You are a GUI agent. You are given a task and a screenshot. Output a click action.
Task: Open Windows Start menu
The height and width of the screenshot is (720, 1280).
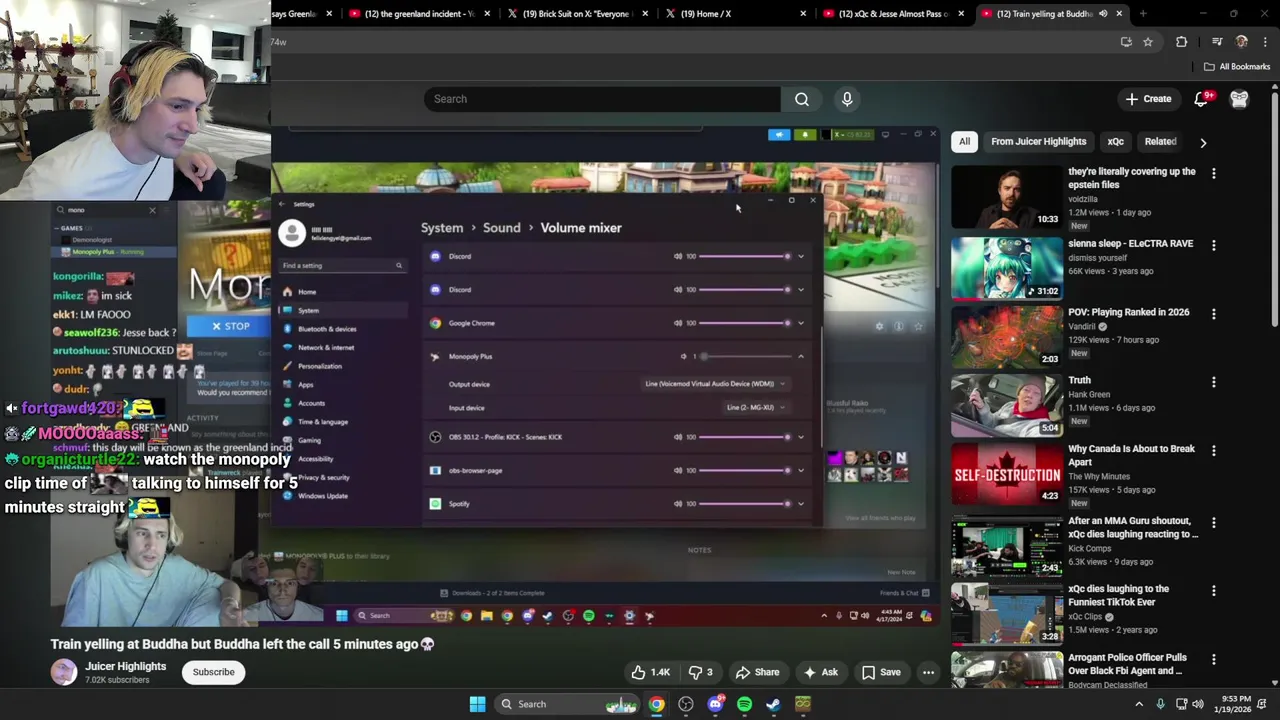[x=477, y=704]
